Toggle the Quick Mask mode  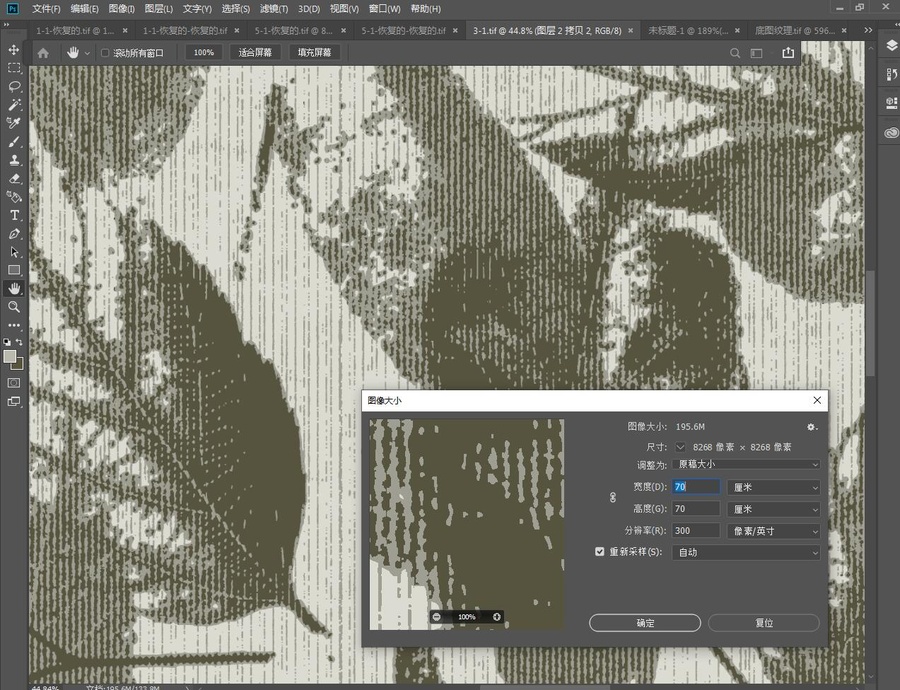pyautogui.click(x=14, y=383)
